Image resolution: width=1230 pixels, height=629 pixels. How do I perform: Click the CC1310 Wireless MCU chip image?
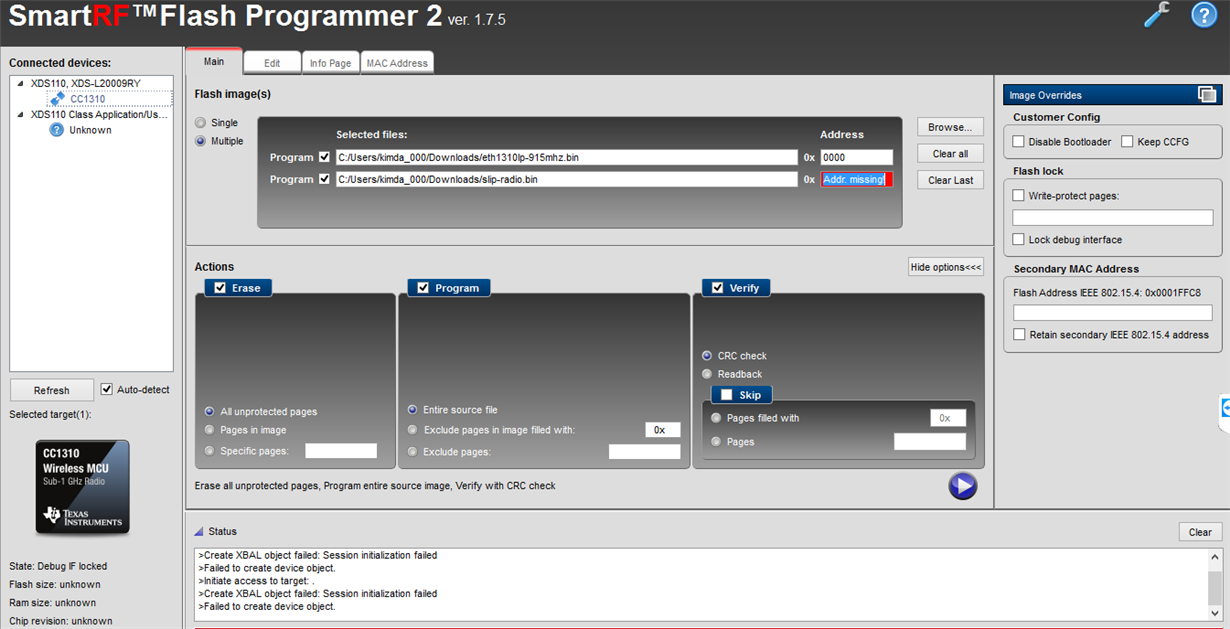(x=82, y=486)
